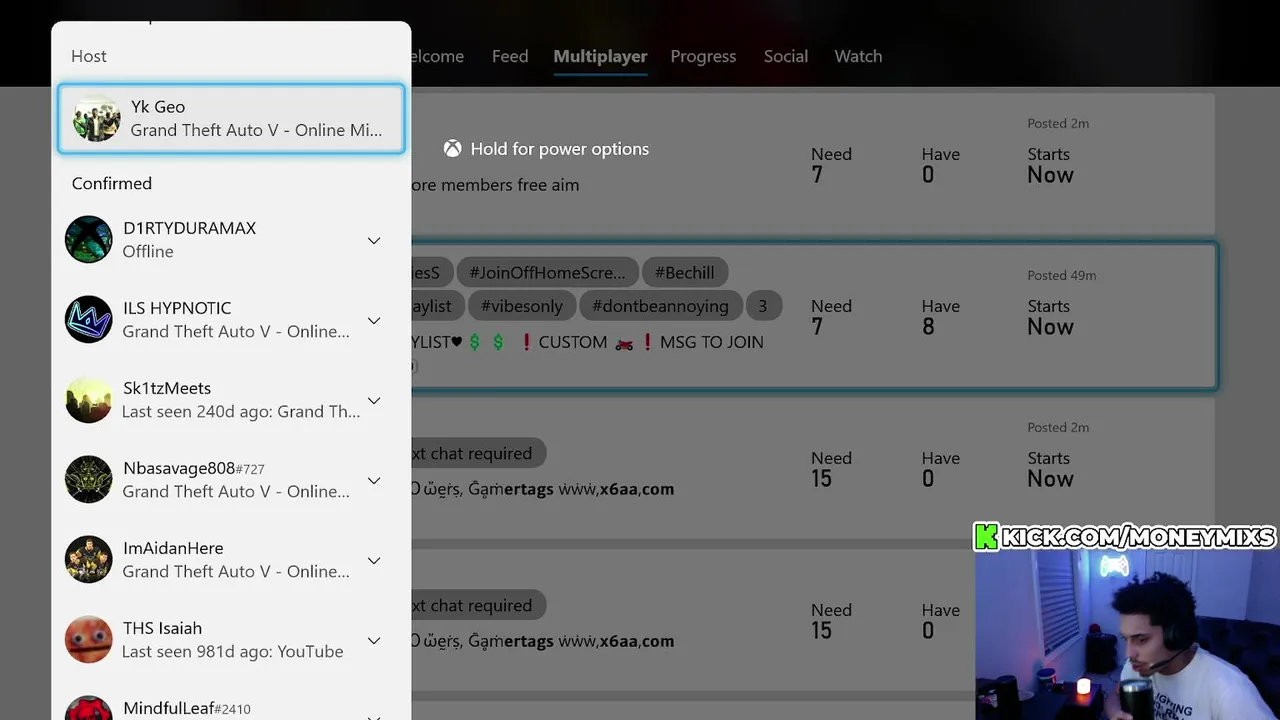
Task: Click 'Hold for power options' text
Action: click(x=559, y=149)
